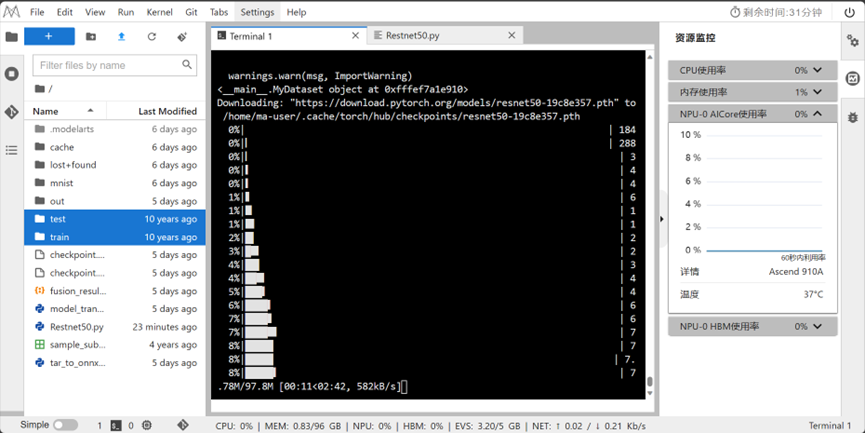The image size is (865, 433).
Task: Collapse the right resource monitor panel arrow
Action: click(x=662, y=219)
